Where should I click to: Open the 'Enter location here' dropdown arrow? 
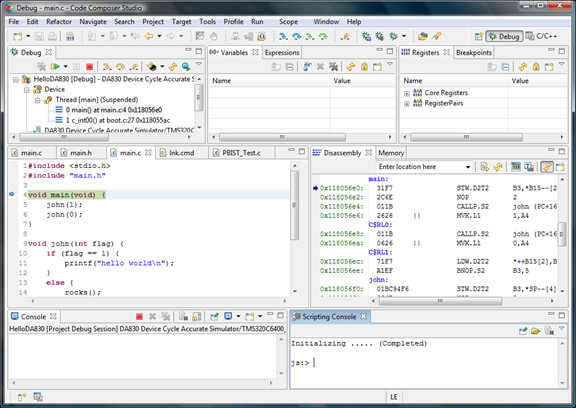click(468, 167)
